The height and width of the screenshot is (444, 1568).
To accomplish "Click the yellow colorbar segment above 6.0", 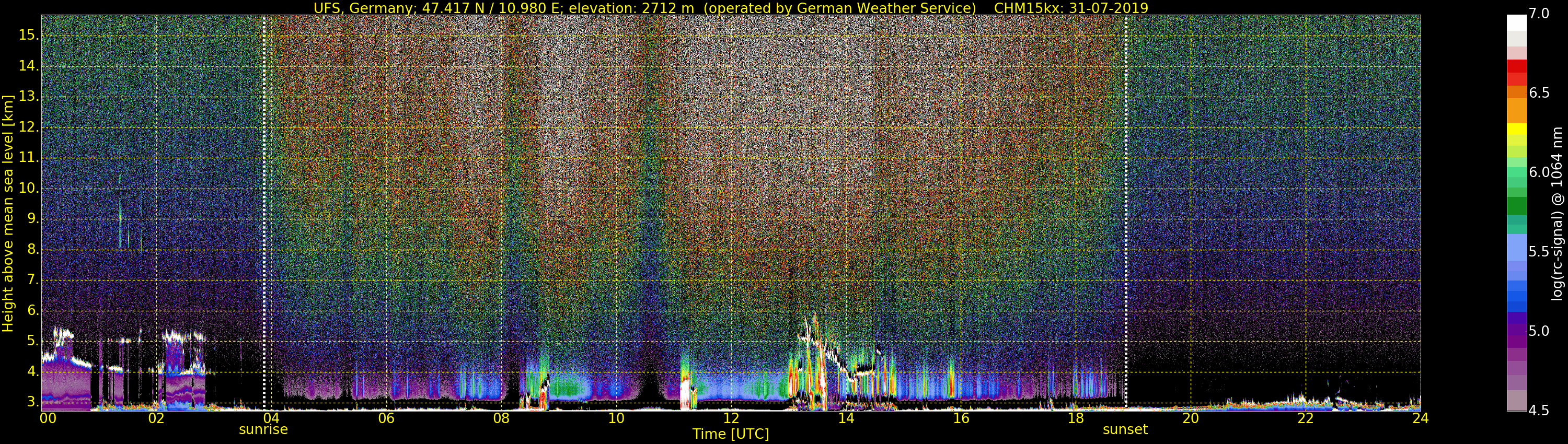I will pyautogui.click(x=1516, y=129).
